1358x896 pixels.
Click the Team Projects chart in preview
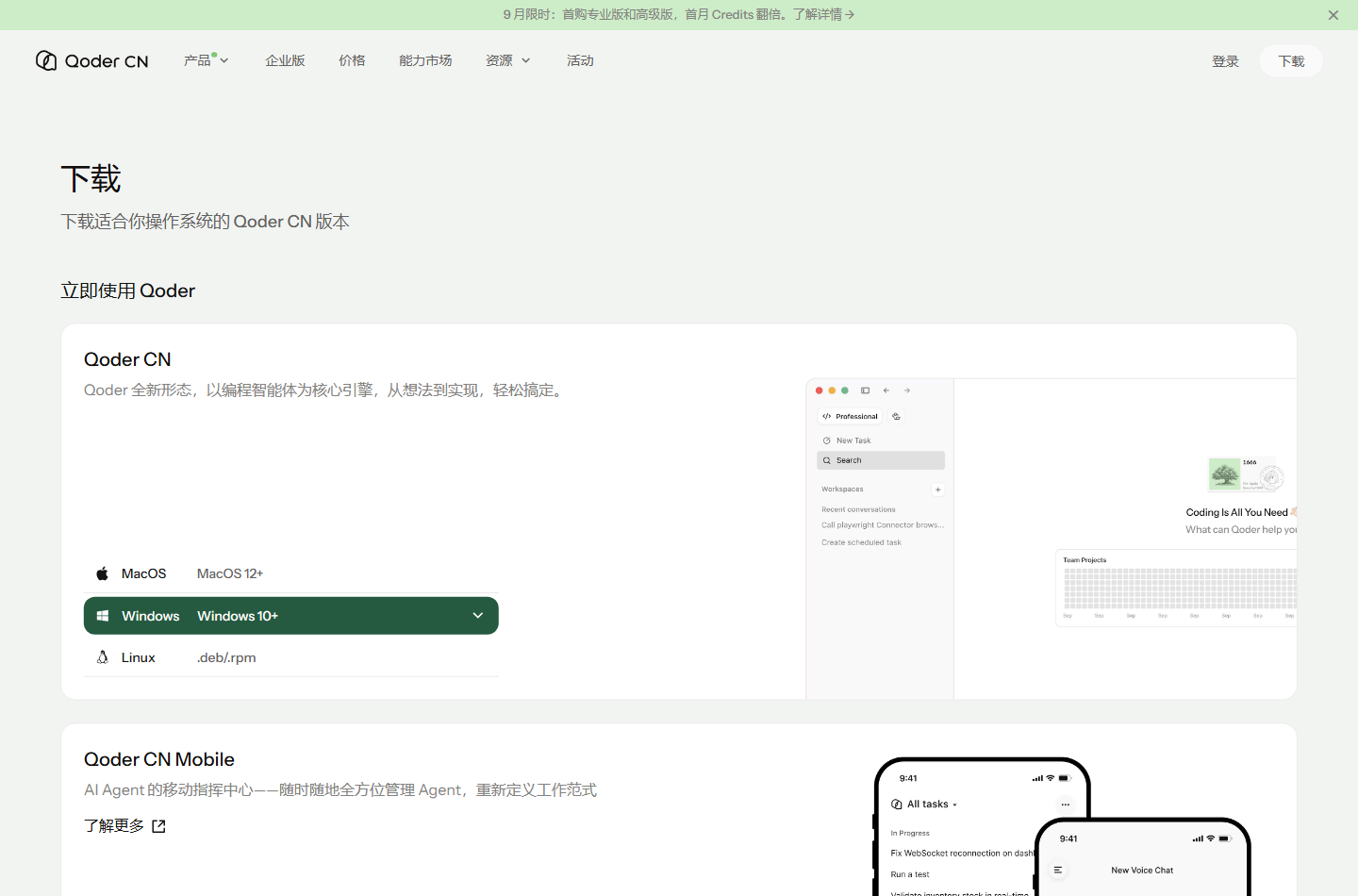(1176, 589)
